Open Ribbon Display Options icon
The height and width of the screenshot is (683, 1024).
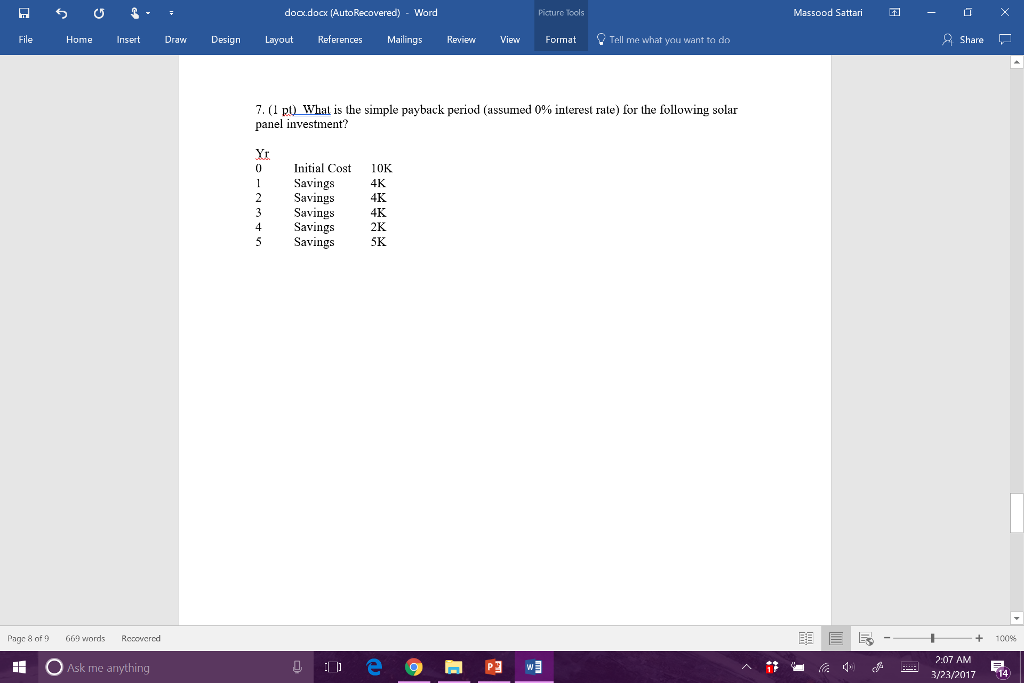click(895, 12)
